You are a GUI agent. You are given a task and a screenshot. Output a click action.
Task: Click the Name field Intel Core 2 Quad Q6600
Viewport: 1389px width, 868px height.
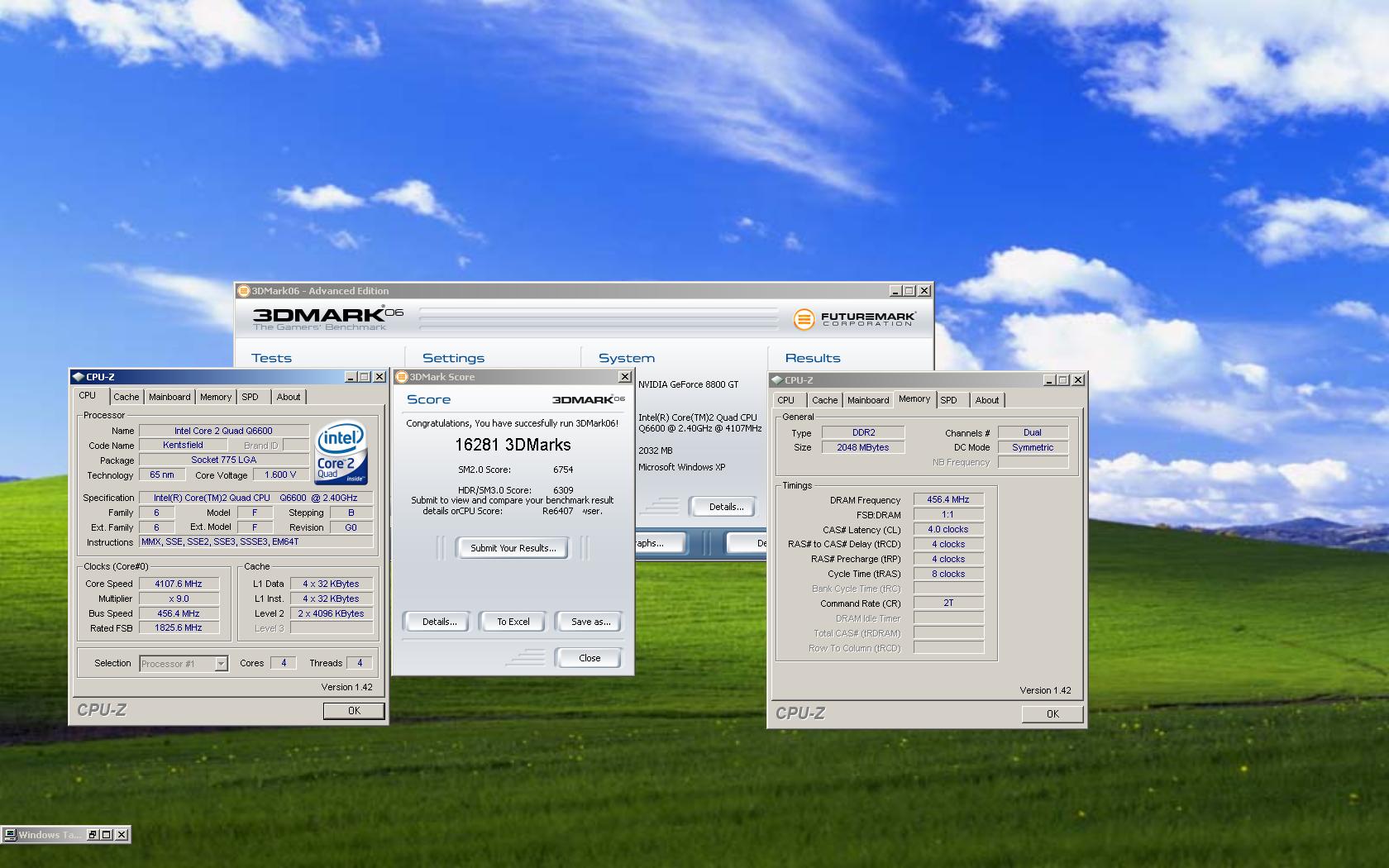pyautogui.click(x=223, y=431)
